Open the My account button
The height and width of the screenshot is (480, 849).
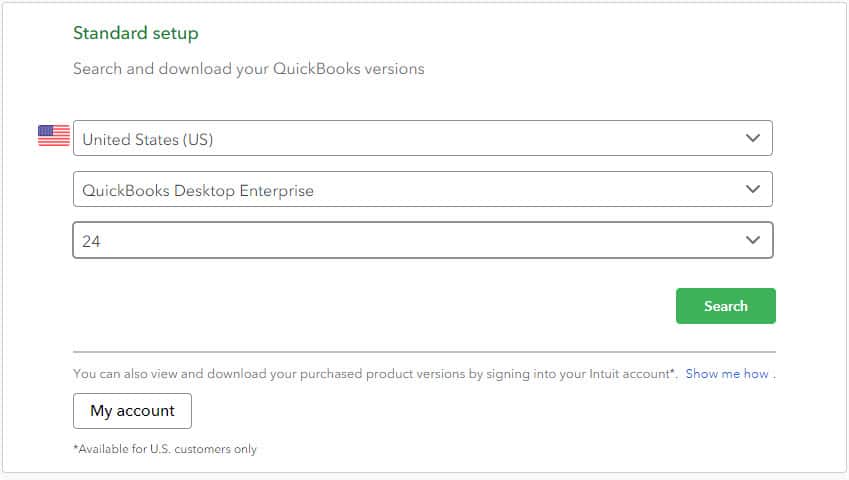click(132, 411)
